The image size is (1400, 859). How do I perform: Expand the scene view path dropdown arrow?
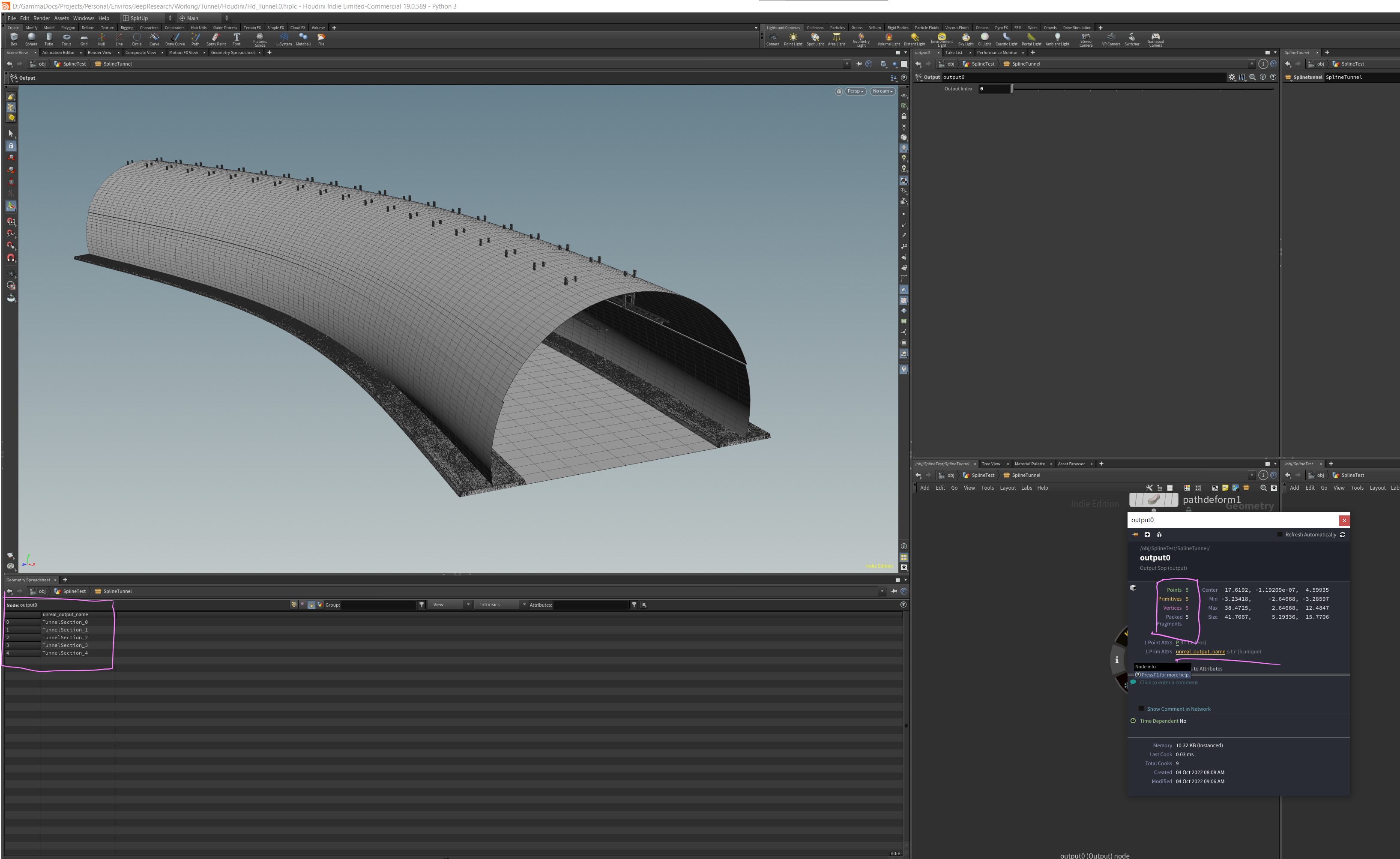point(847,64)
